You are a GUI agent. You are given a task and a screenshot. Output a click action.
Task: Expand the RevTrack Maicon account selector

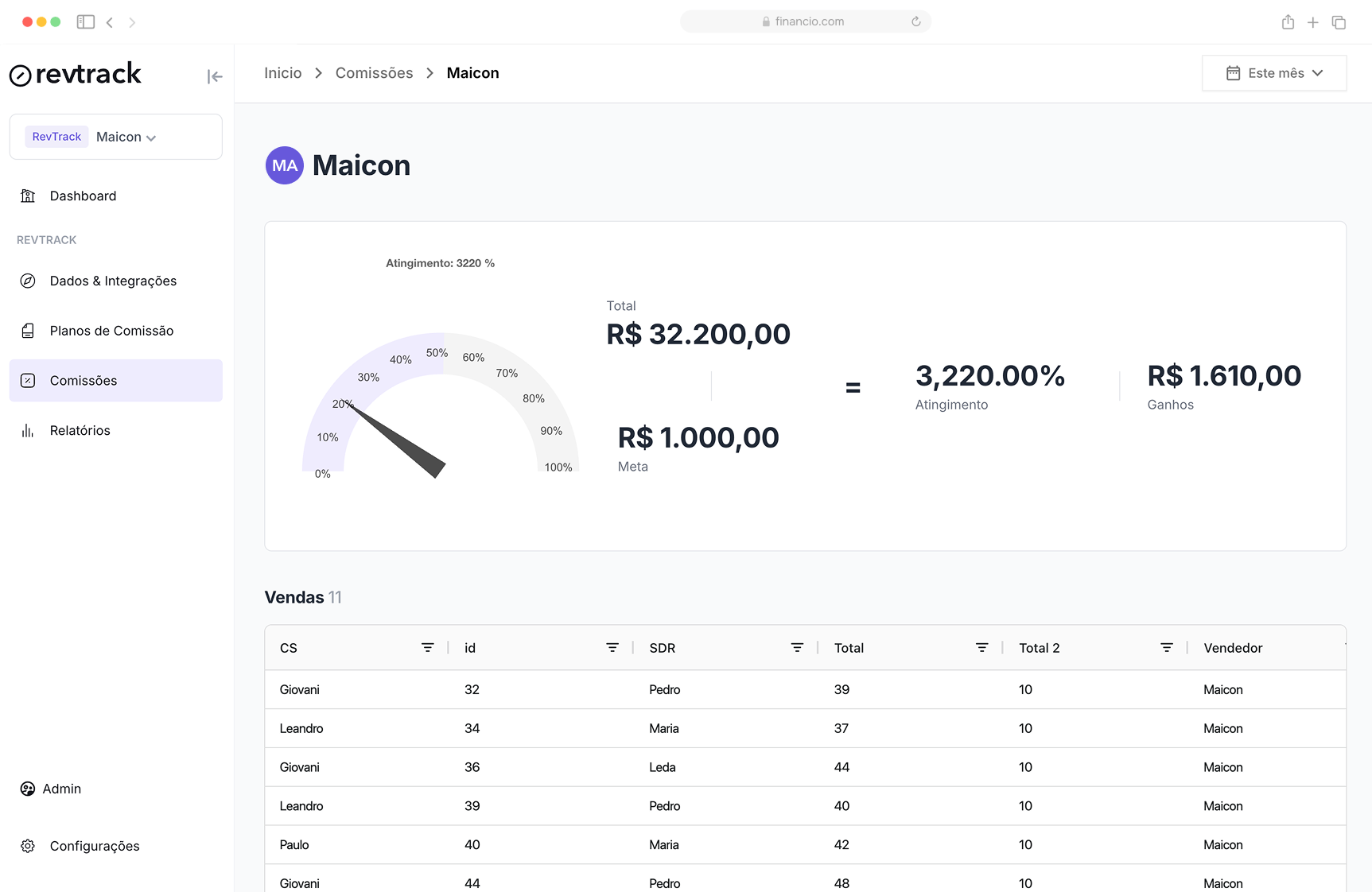point(116,137)
